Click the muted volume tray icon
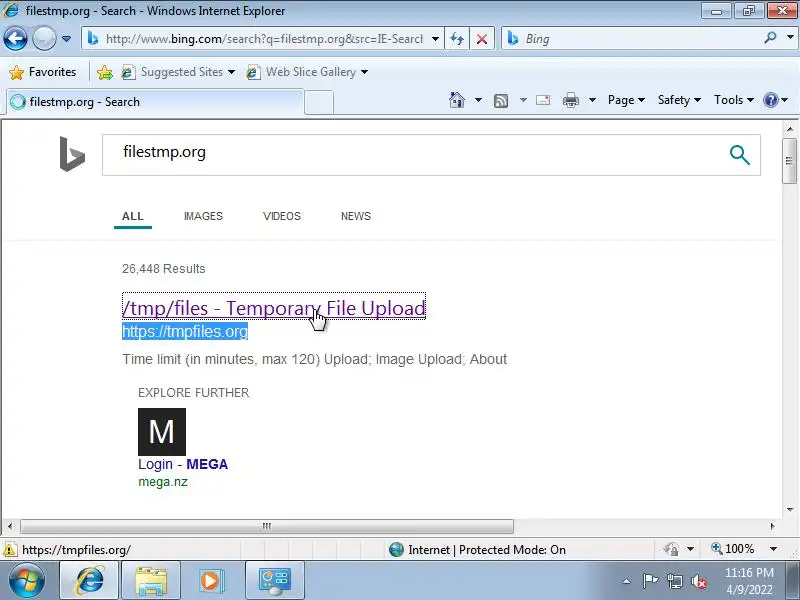 click(x=699, y=581)
